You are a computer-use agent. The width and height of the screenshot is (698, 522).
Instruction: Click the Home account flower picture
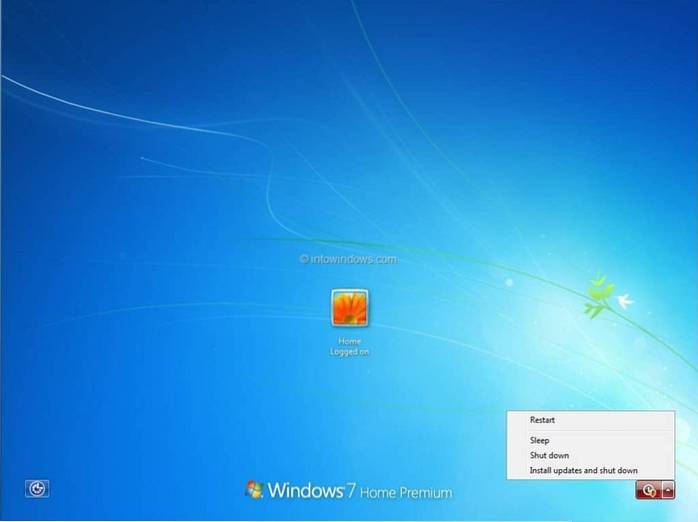point(349,308)
